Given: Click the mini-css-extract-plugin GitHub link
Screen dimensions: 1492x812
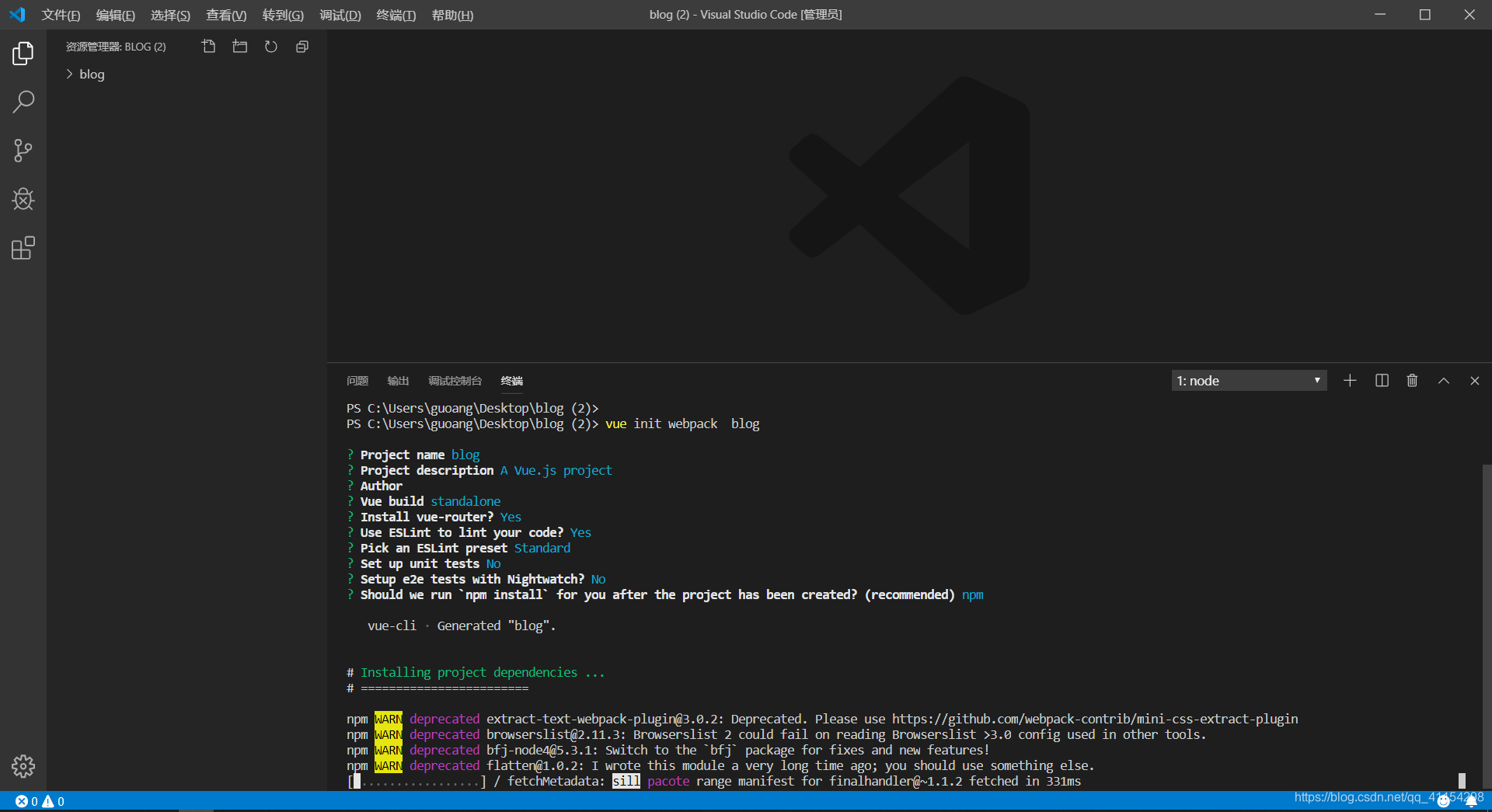Looking at the screenshot, I should (1095, 720).
